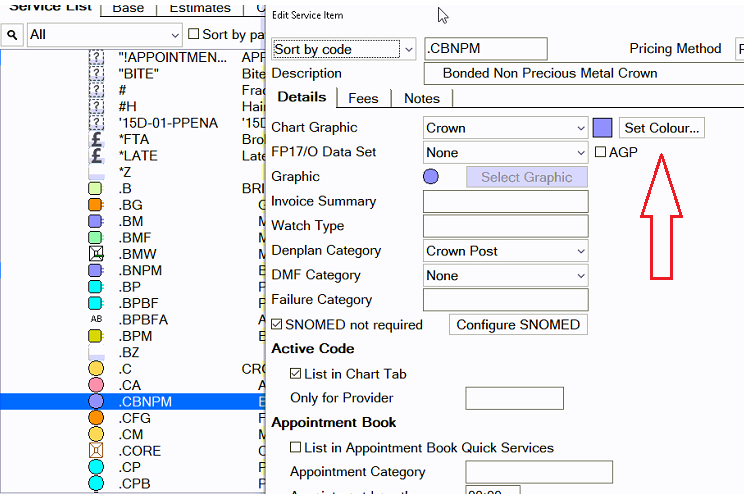Image resolution: width=744 pixels, height=496 pixels.
Task: Click the Appointment Category field
Action: coord(539,472)
